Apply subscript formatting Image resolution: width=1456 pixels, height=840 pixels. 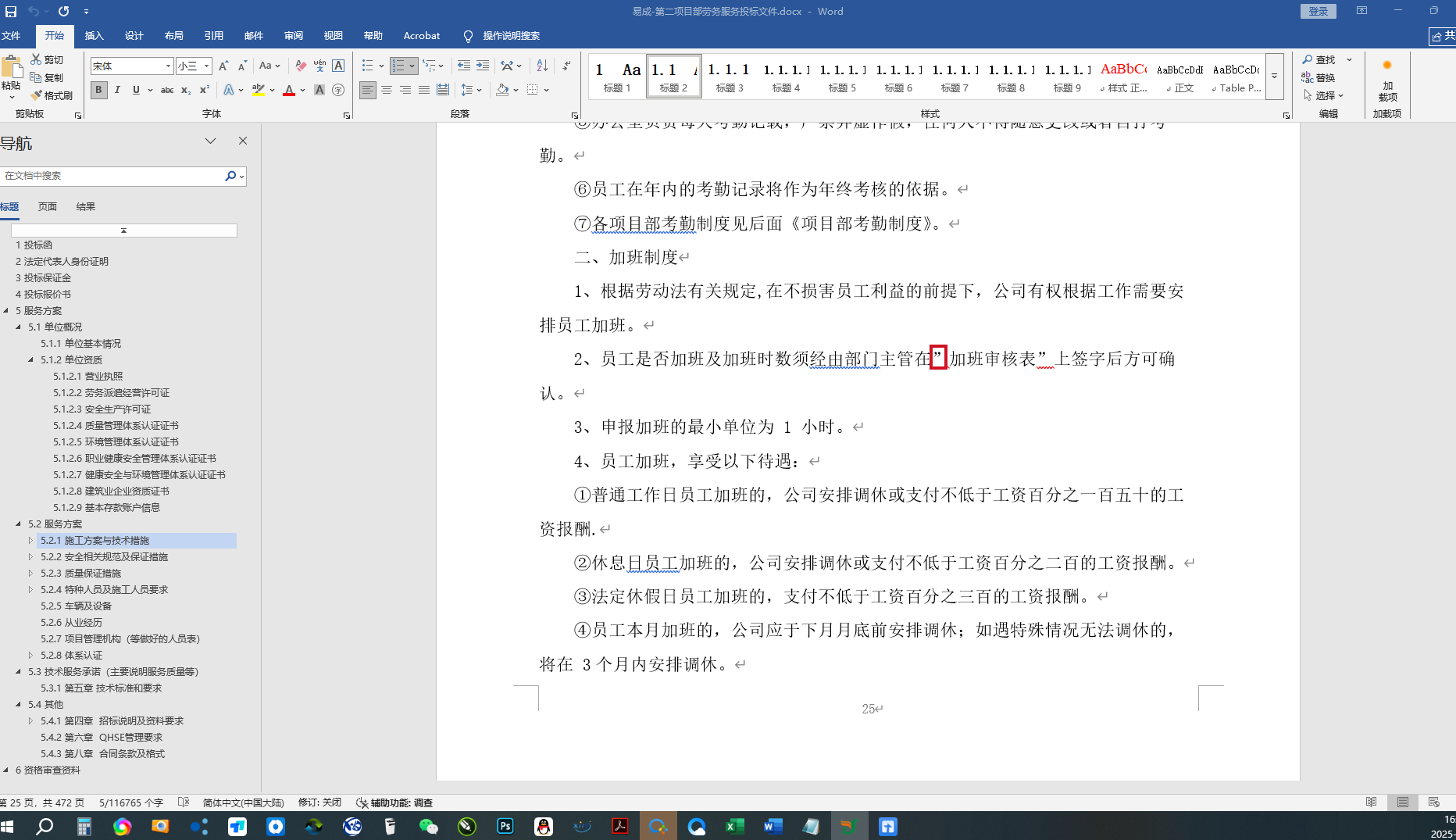point(186,91)
